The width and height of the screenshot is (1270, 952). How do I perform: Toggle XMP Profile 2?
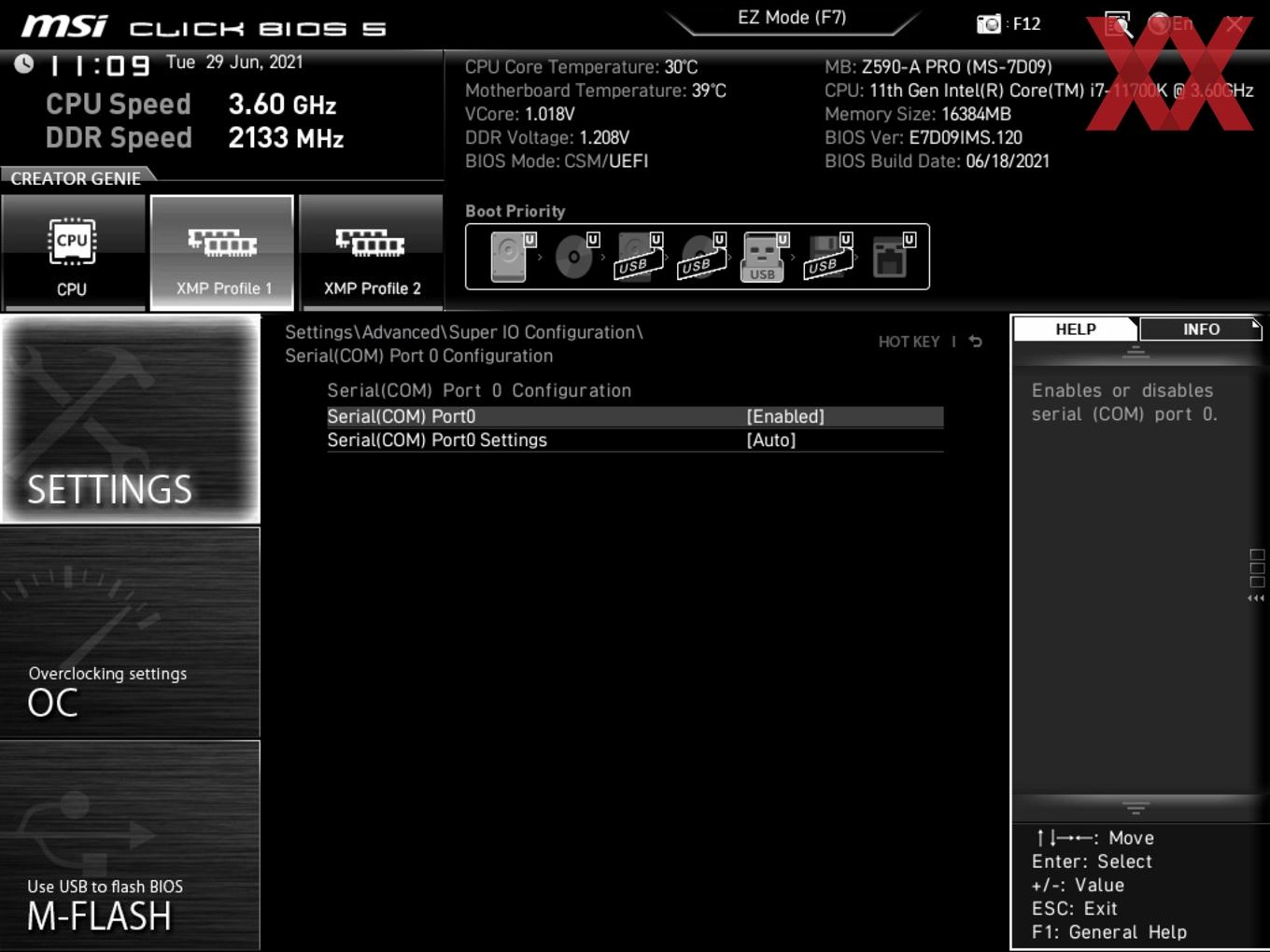372,252
